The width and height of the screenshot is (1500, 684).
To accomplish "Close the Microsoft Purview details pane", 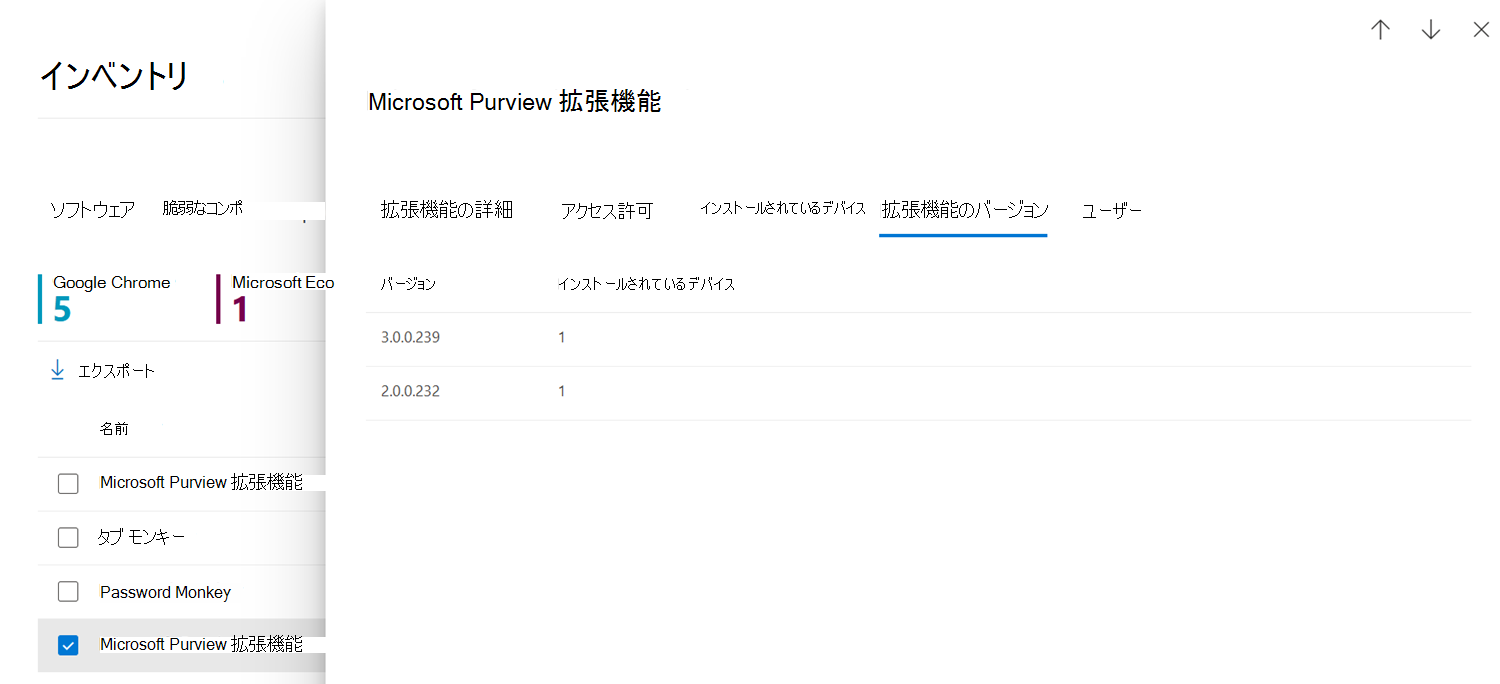I will coord(1481,30).
